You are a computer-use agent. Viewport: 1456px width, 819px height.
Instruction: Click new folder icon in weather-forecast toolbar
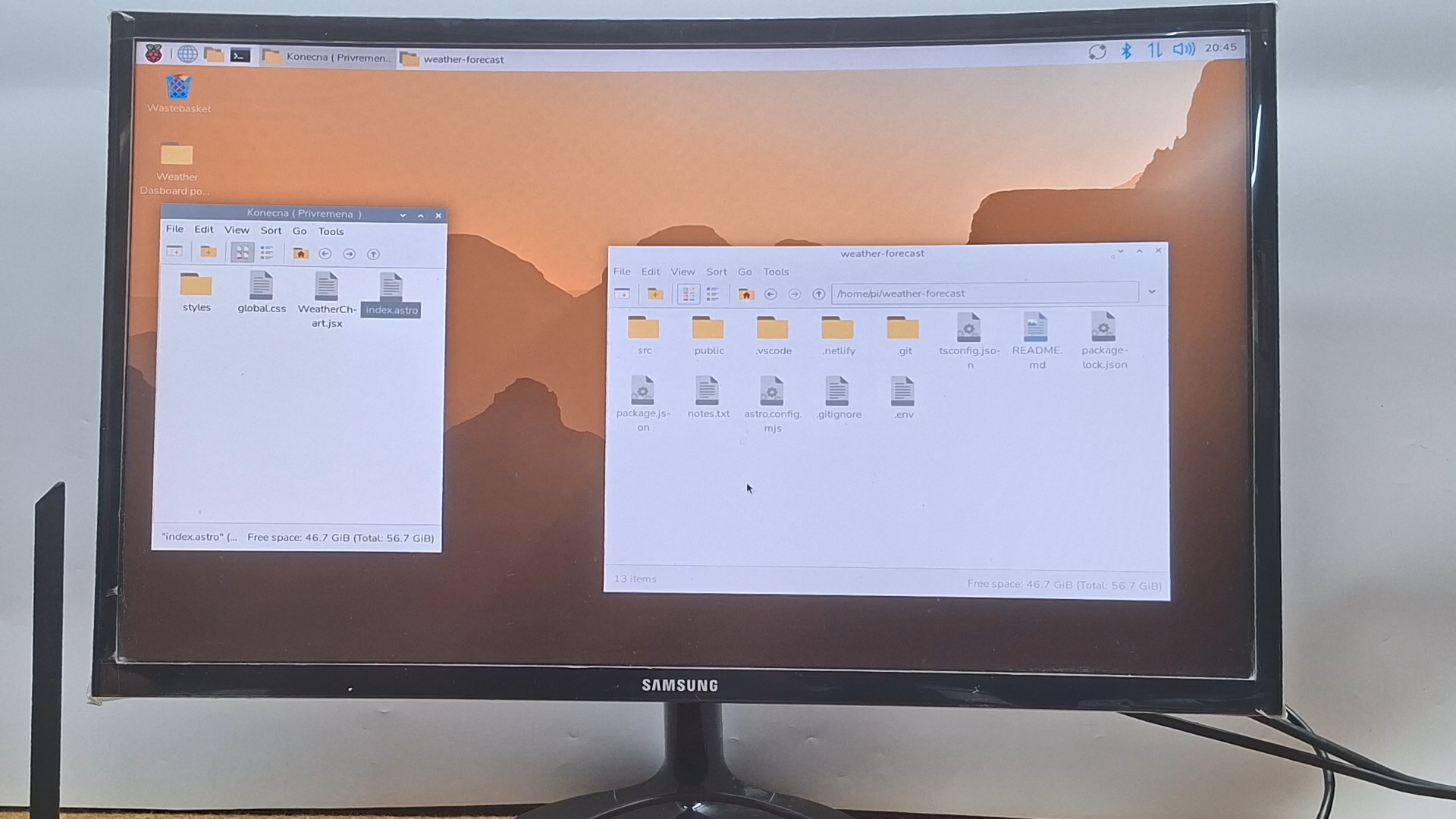tap(655, 294)
